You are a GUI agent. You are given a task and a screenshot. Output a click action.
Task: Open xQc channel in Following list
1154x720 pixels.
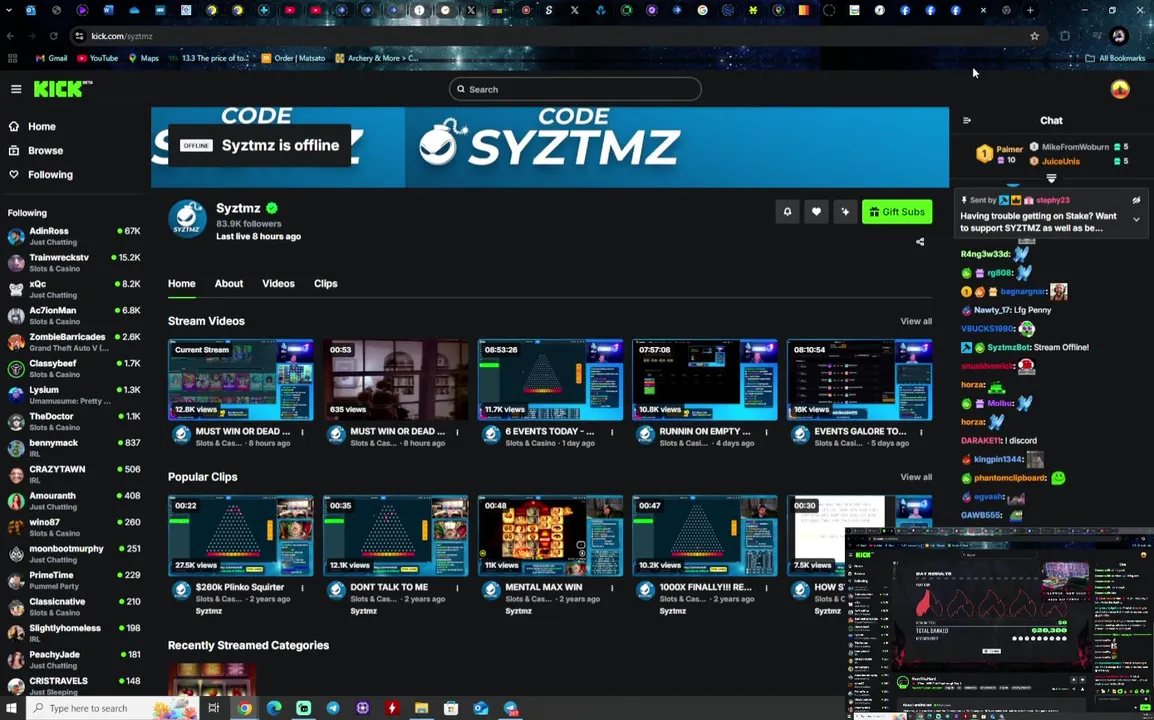tap(74, 289)
